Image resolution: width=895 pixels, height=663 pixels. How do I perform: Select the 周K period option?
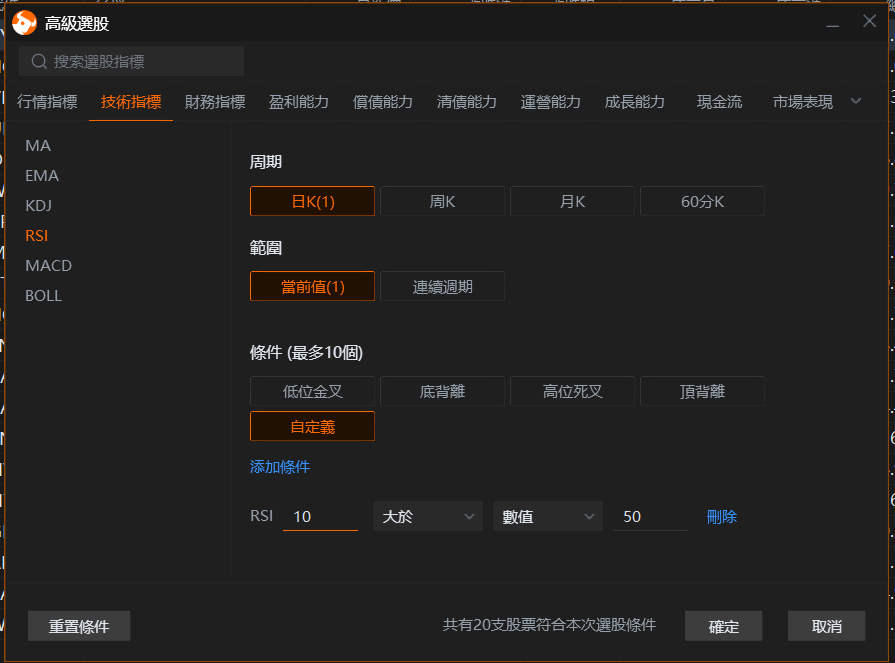442,201
